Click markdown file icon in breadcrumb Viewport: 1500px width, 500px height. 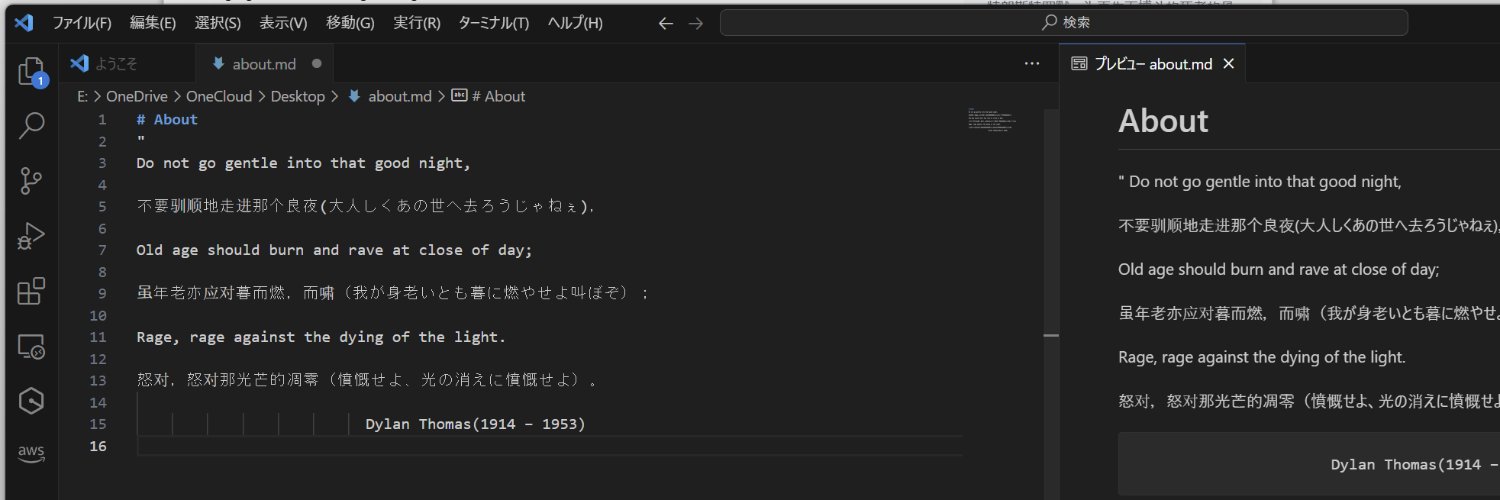click(x=354, y=96)
